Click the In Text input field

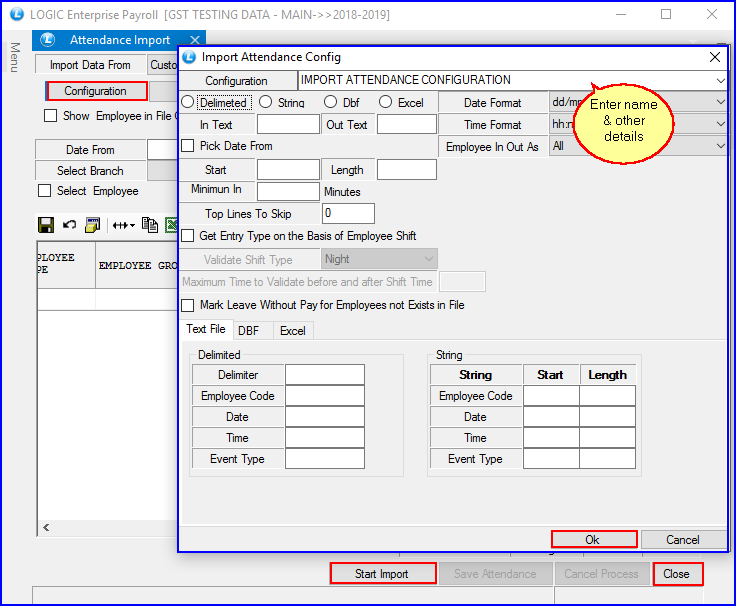pyautogui.click(x=288, y=124)
